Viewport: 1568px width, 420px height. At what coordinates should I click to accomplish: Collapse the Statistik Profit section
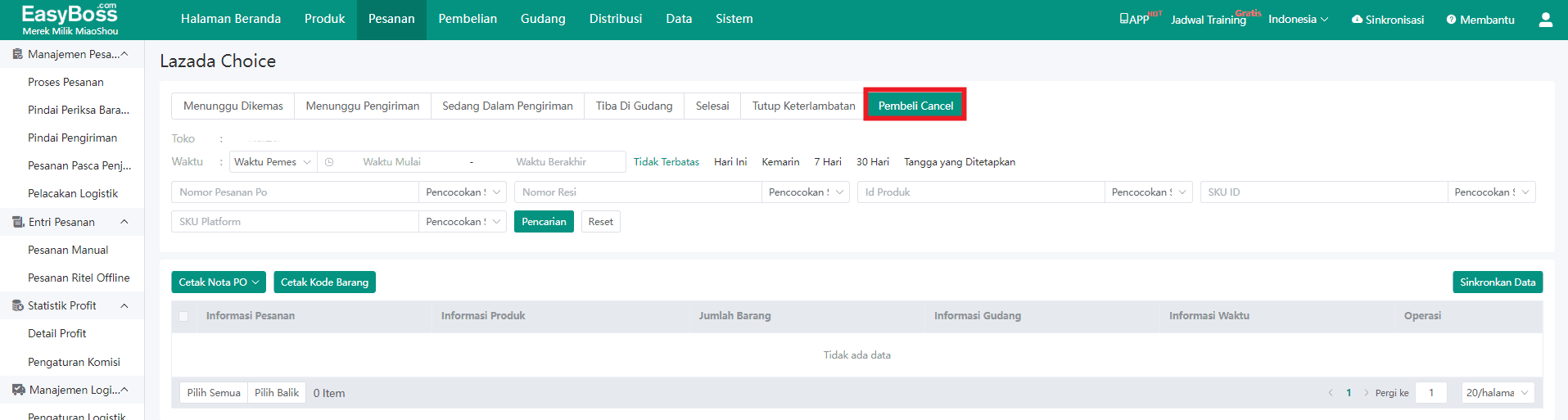pos(124,305)
